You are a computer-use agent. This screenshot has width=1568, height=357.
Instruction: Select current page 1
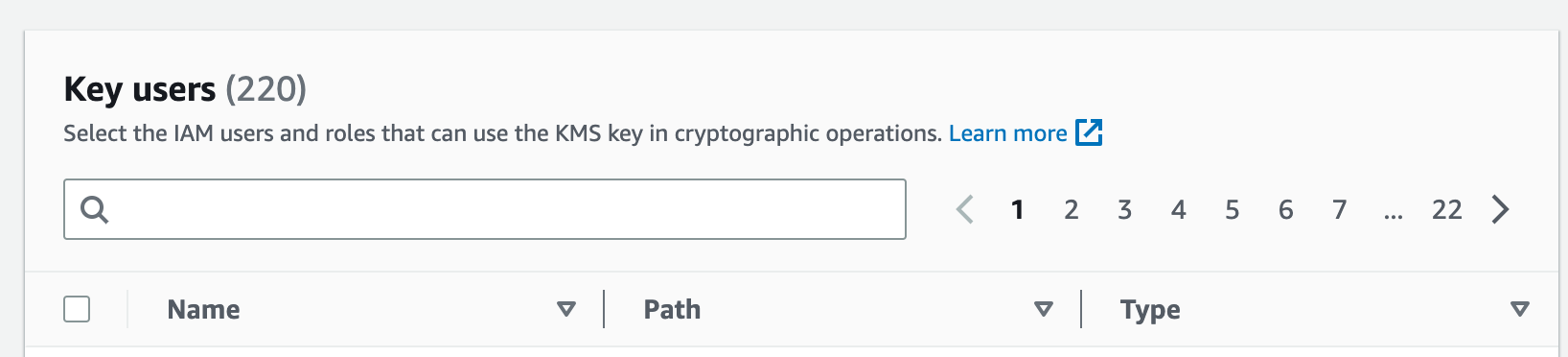(x=1018, y=209)
